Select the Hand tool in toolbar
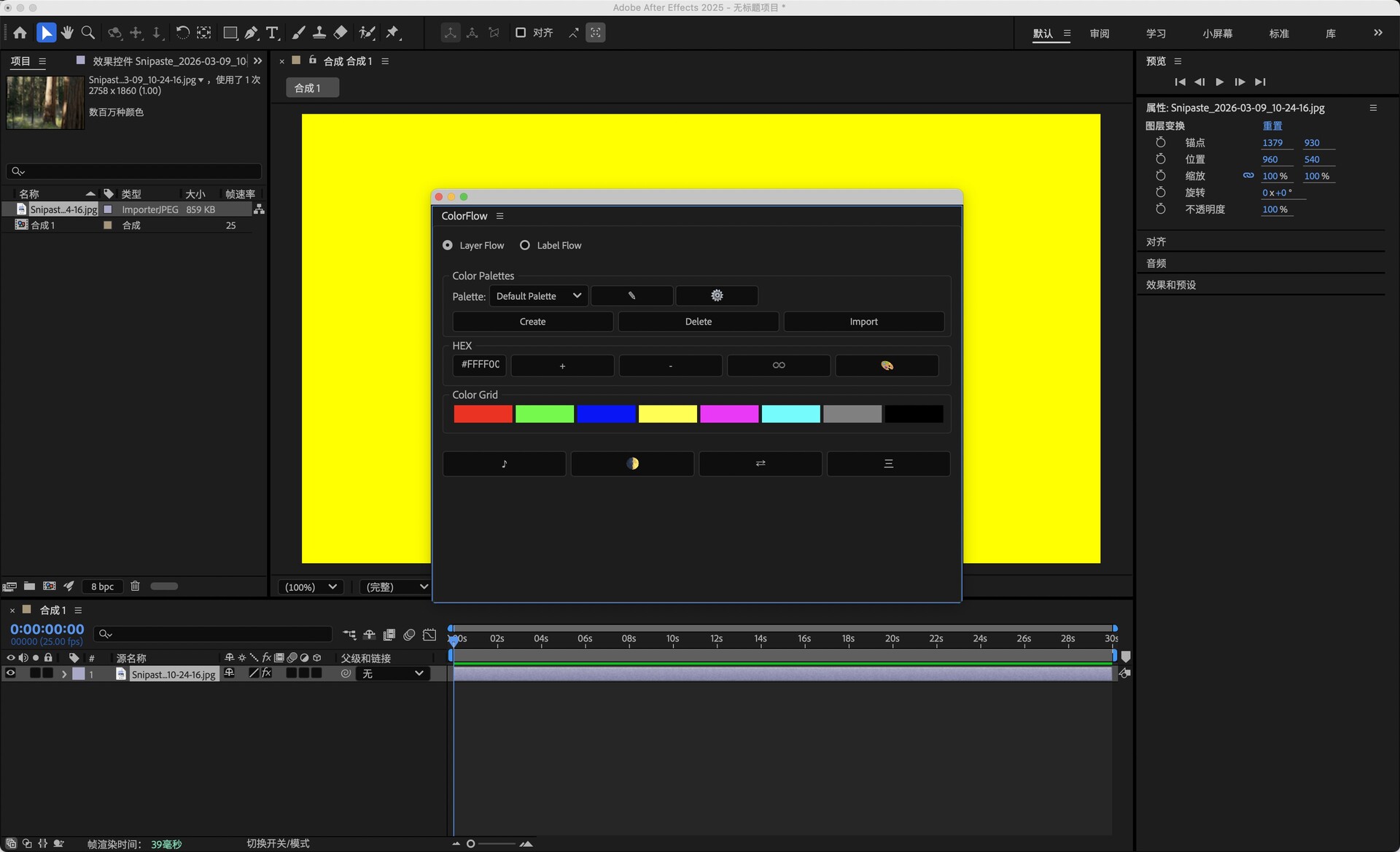The height and width of the screenshot is (852, 1400). pyautogui.click(x=67, y=33)
